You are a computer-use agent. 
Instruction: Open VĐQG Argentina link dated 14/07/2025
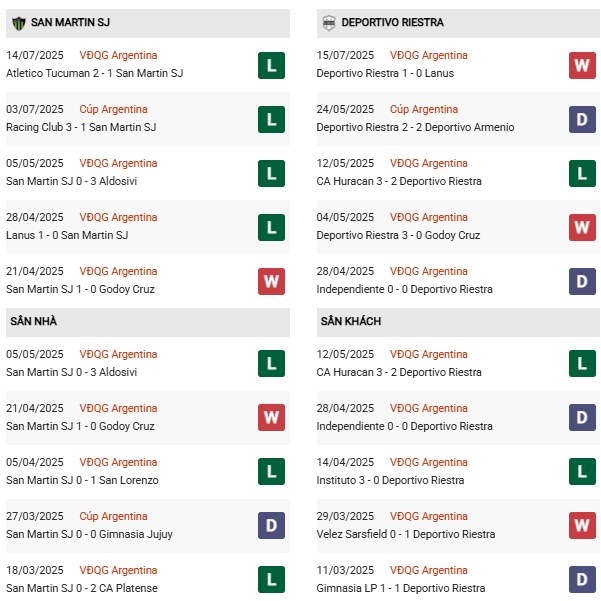118,55
